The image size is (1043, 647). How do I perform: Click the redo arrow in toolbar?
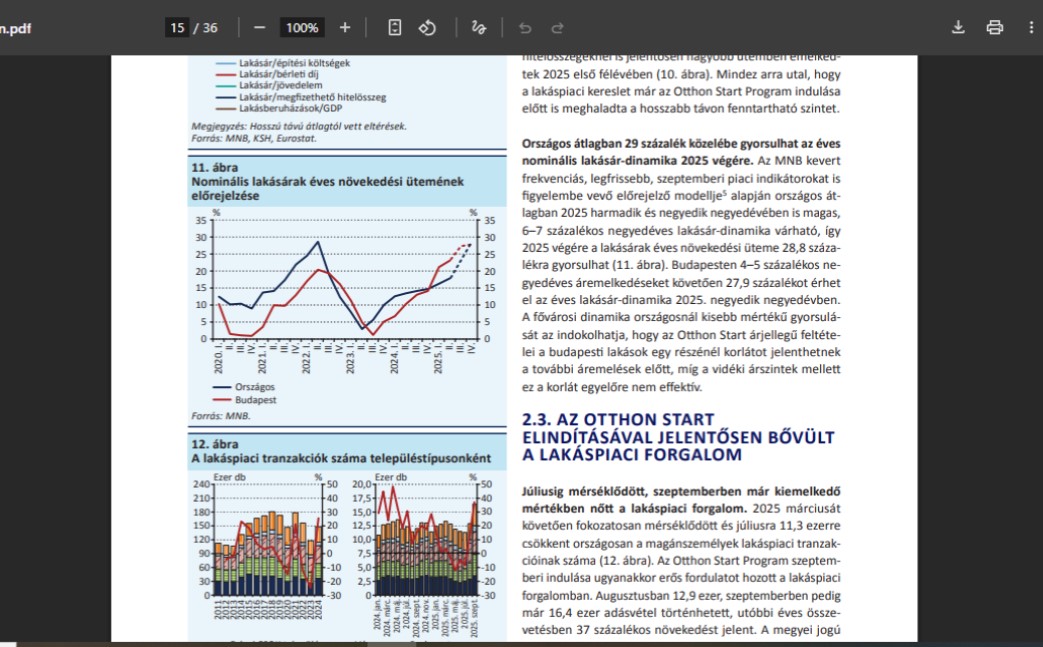coord(558,27)
